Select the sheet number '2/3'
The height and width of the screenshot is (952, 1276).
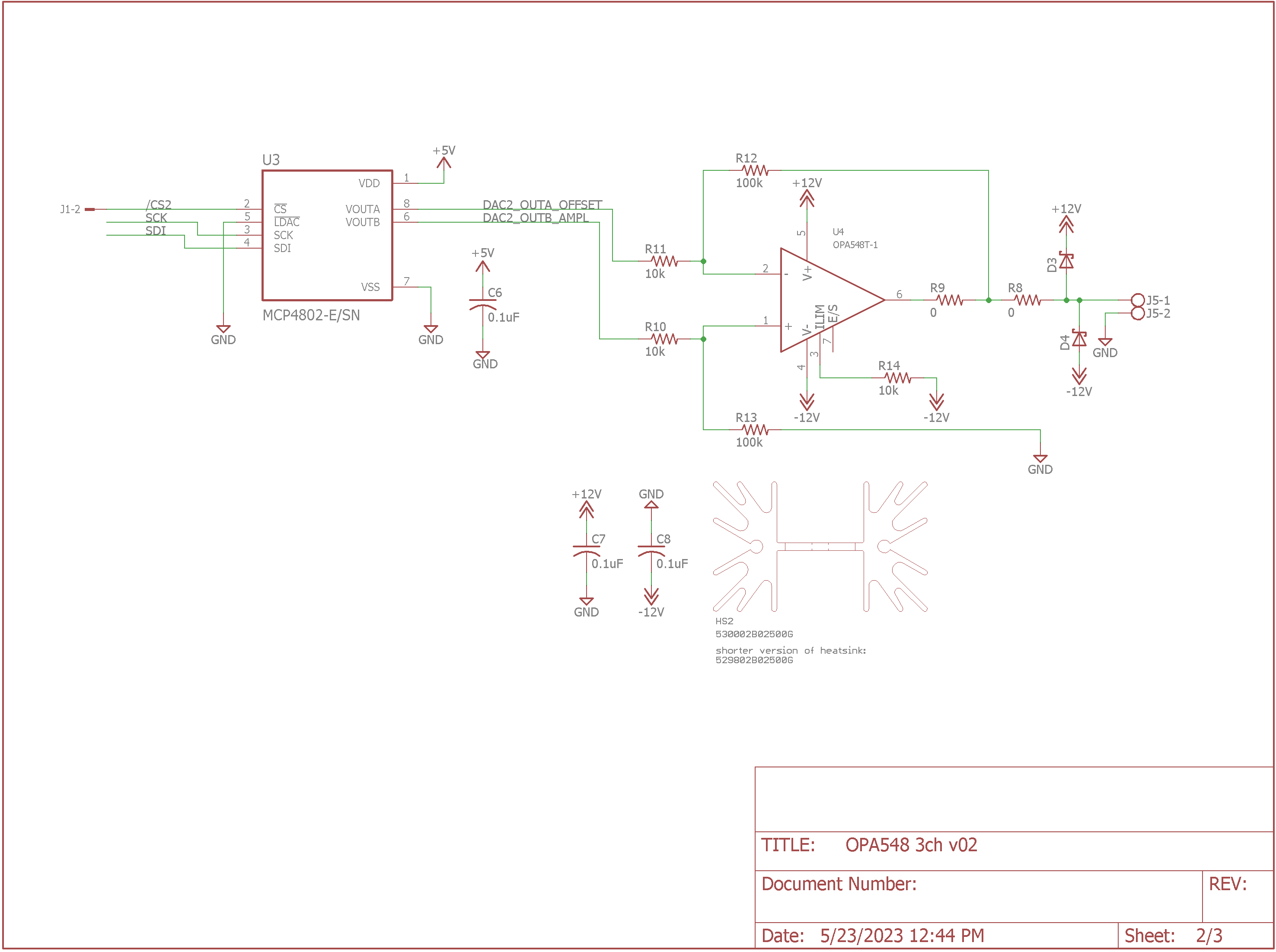point(1209,935)
